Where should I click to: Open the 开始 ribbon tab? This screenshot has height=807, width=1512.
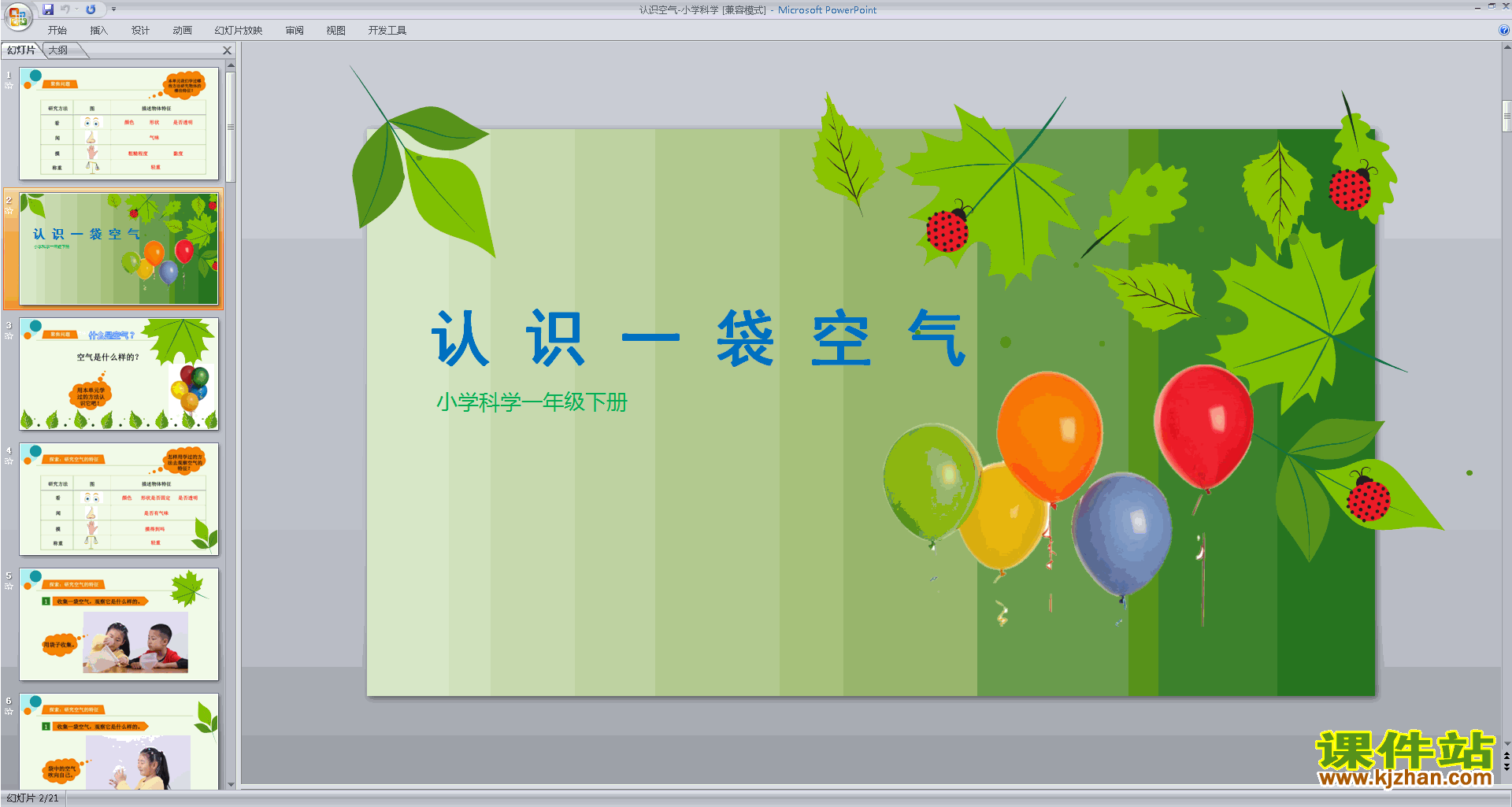(x=57, y=31)
